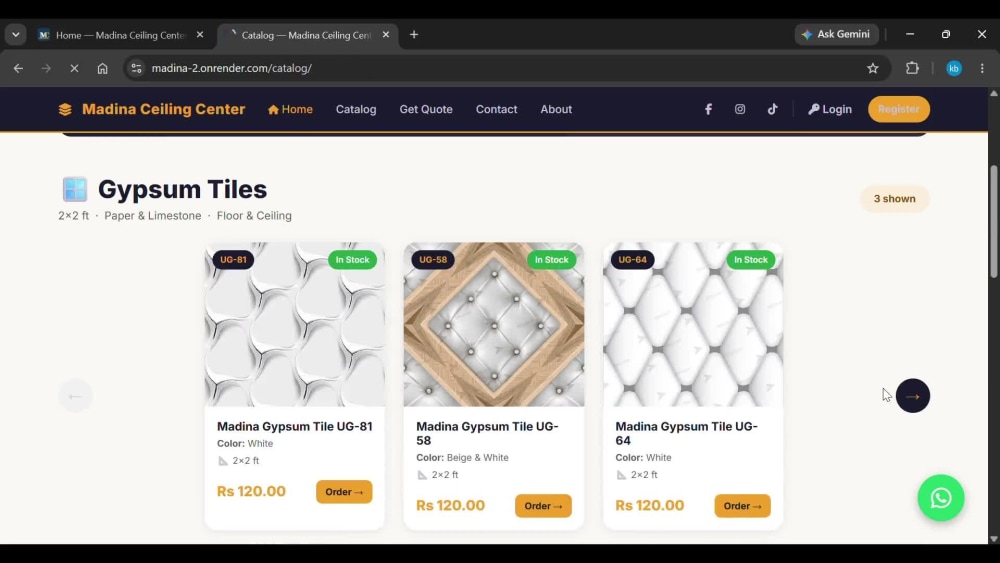1000x563 pixels.
Task: Open a new browser tab
Action: pyautogui.click(x=414, y=34)
